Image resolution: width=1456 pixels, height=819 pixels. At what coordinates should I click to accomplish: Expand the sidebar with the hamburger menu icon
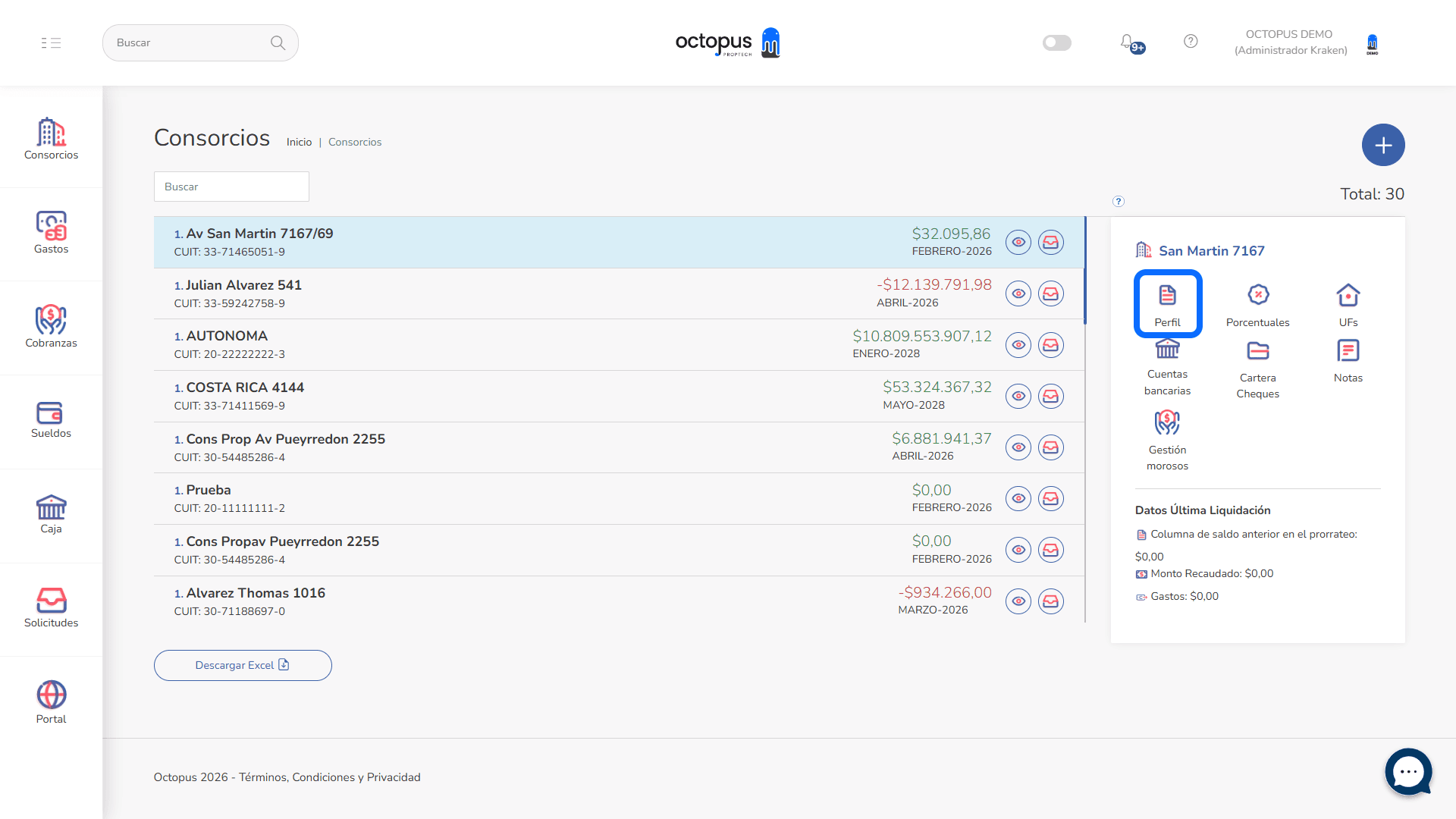(51, 43)
